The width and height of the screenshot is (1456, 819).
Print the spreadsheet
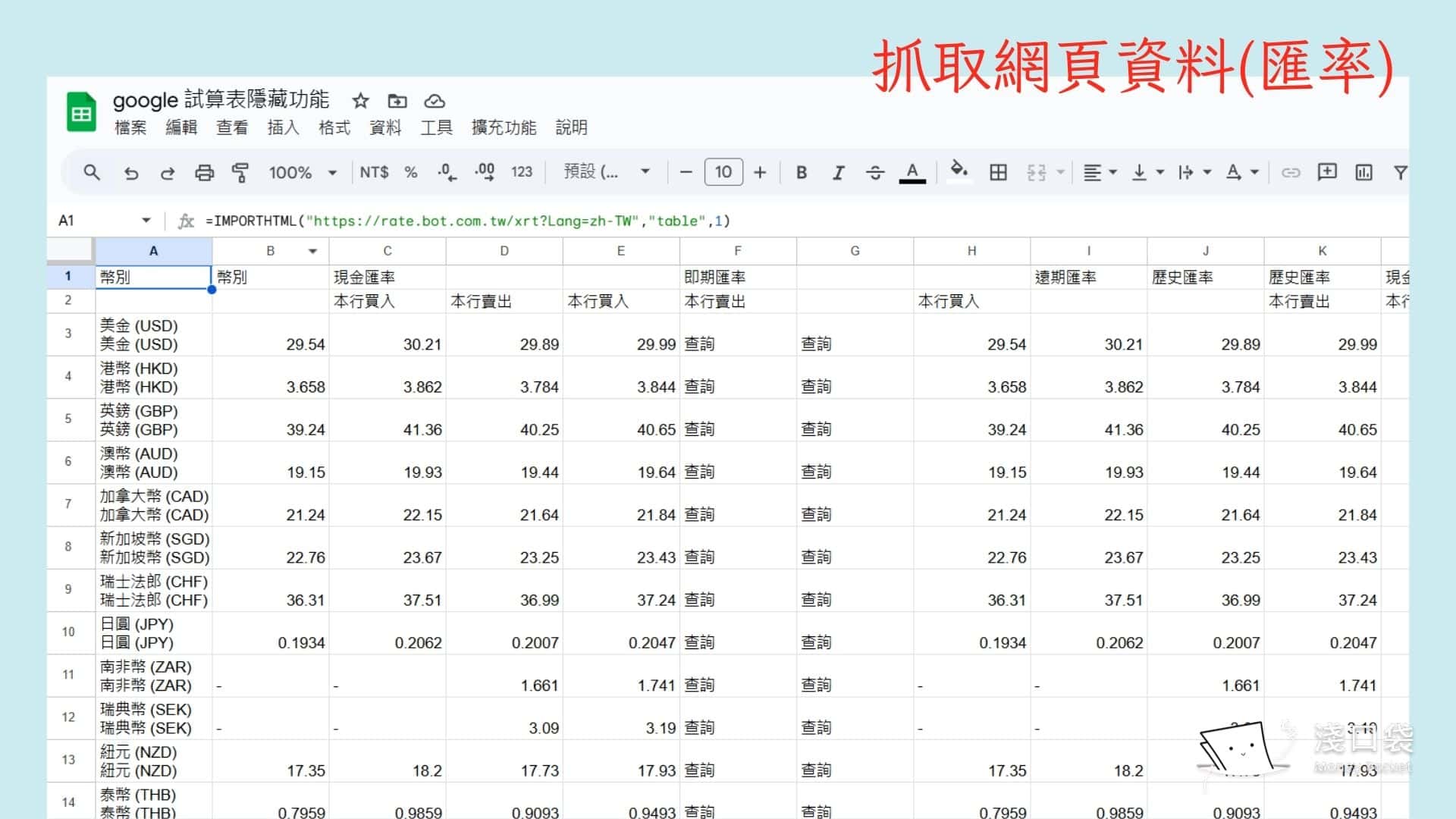(x=204, y=173)
